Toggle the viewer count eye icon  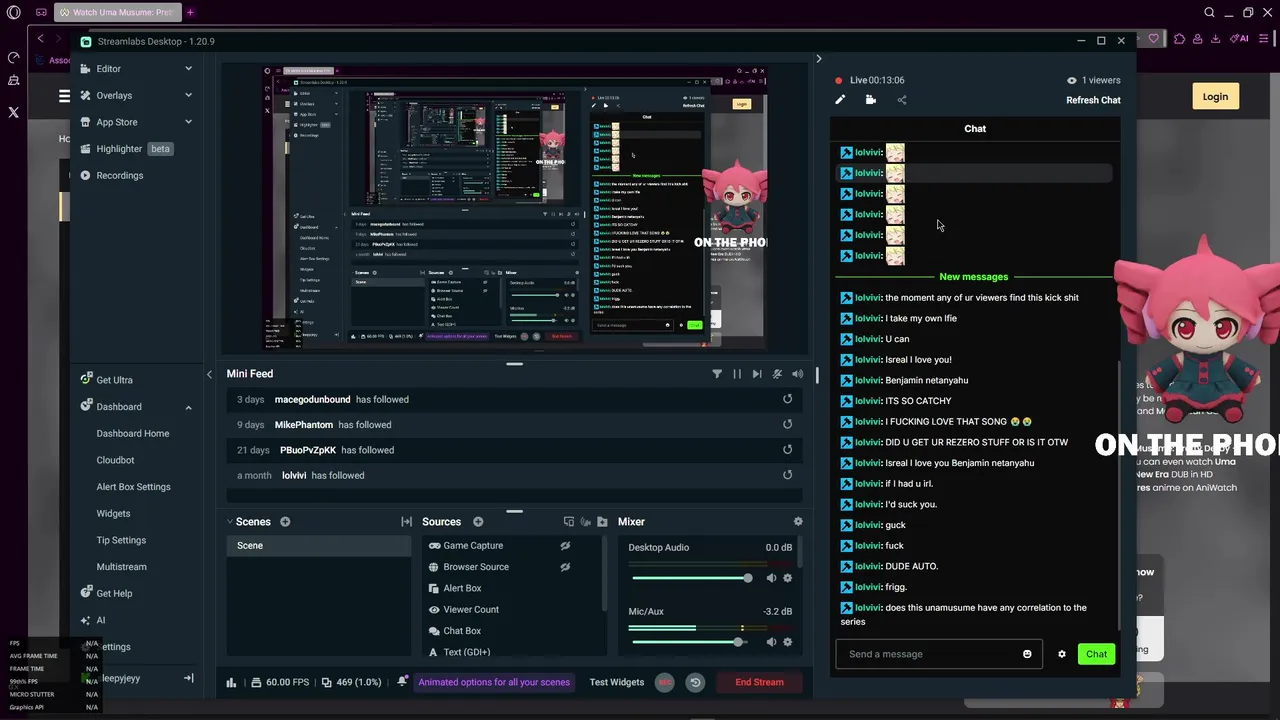point(1071,80)
